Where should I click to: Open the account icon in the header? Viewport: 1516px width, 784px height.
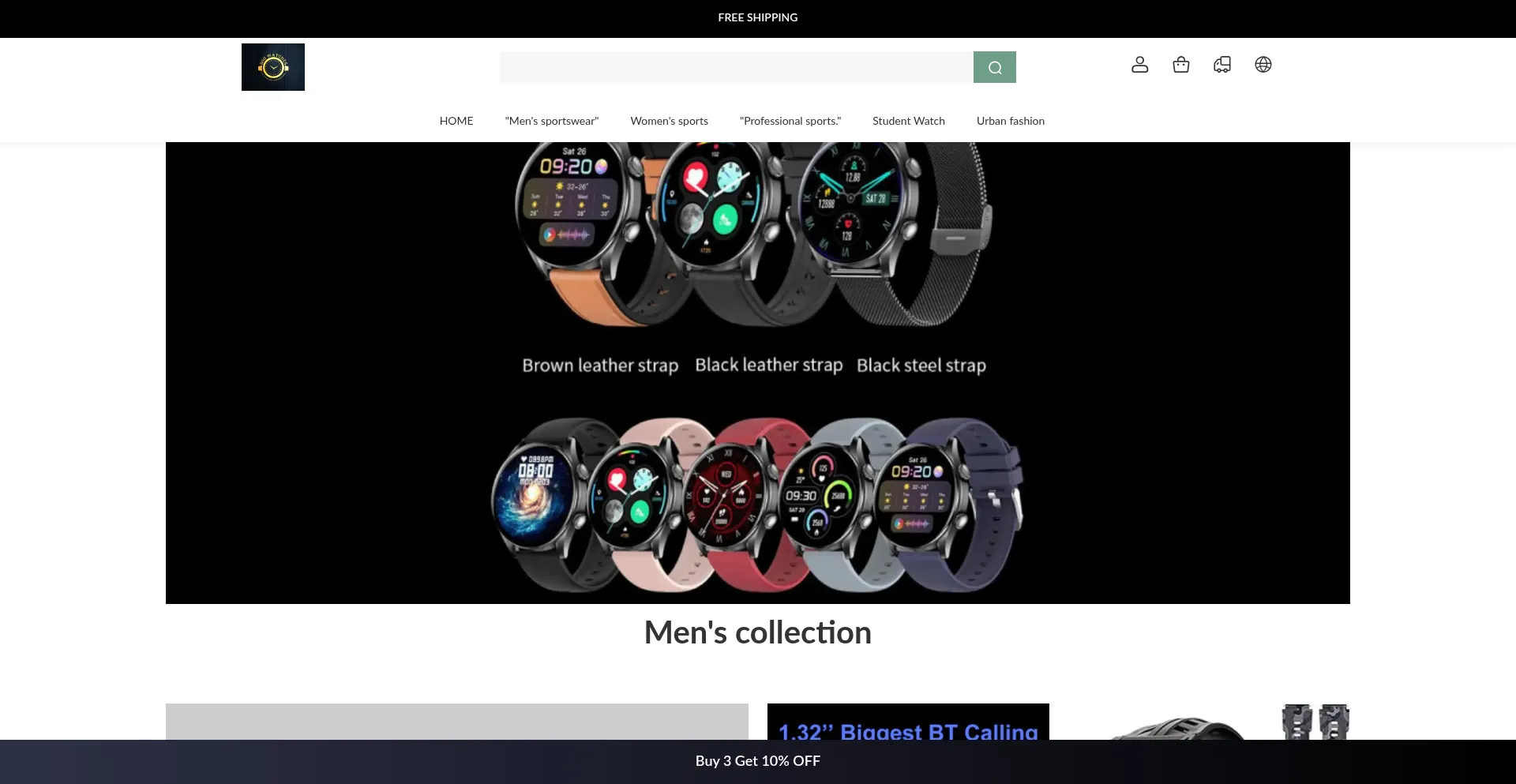pos(1139,65)
